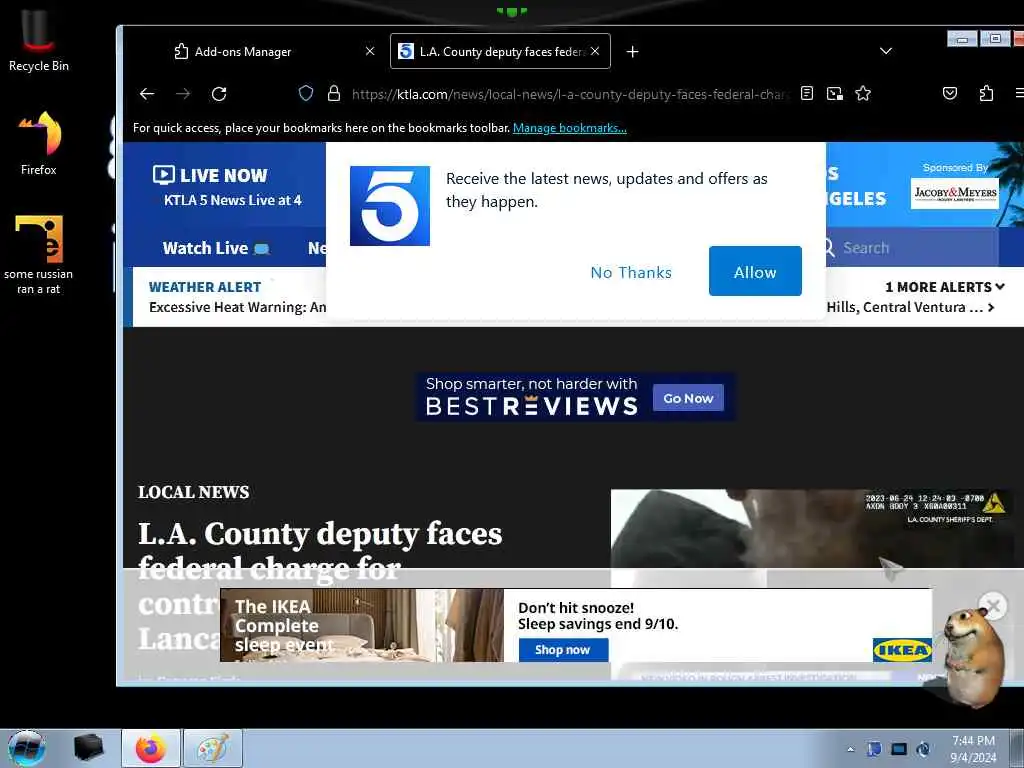
Task: Bookmark this page with the star icon
Action: (863, 93)
